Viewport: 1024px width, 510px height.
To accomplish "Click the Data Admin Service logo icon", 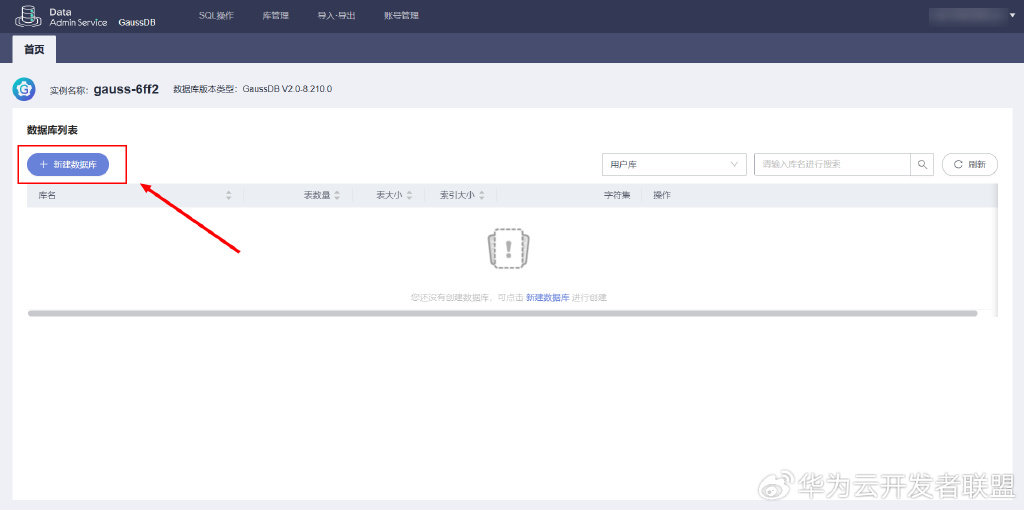I will 28,16.
